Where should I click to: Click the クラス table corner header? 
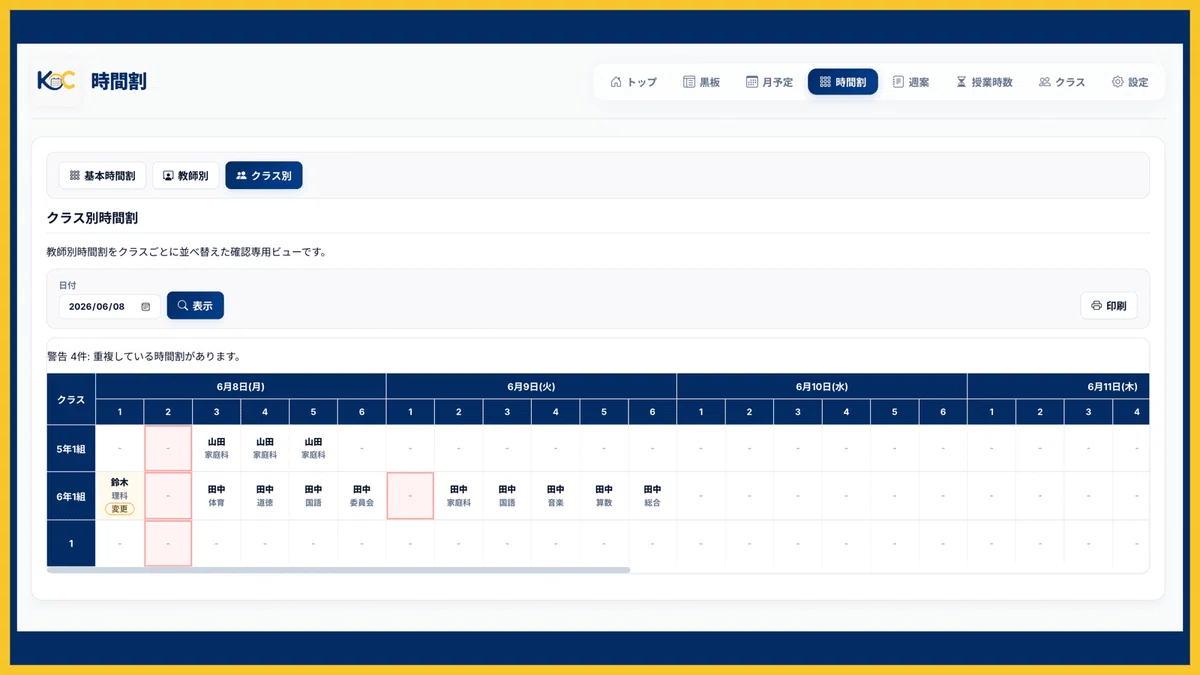pyautogui.click(x=71, y=399)
